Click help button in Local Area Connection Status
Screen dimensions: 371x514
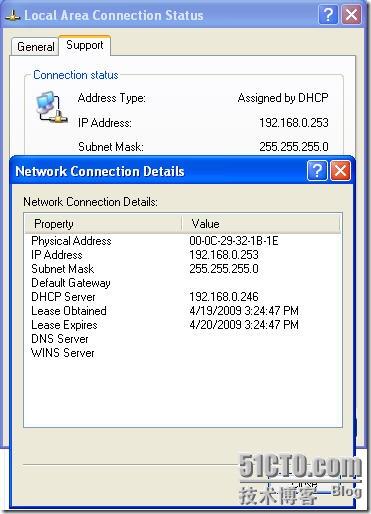pyautogui.click(x=328, y=15)
